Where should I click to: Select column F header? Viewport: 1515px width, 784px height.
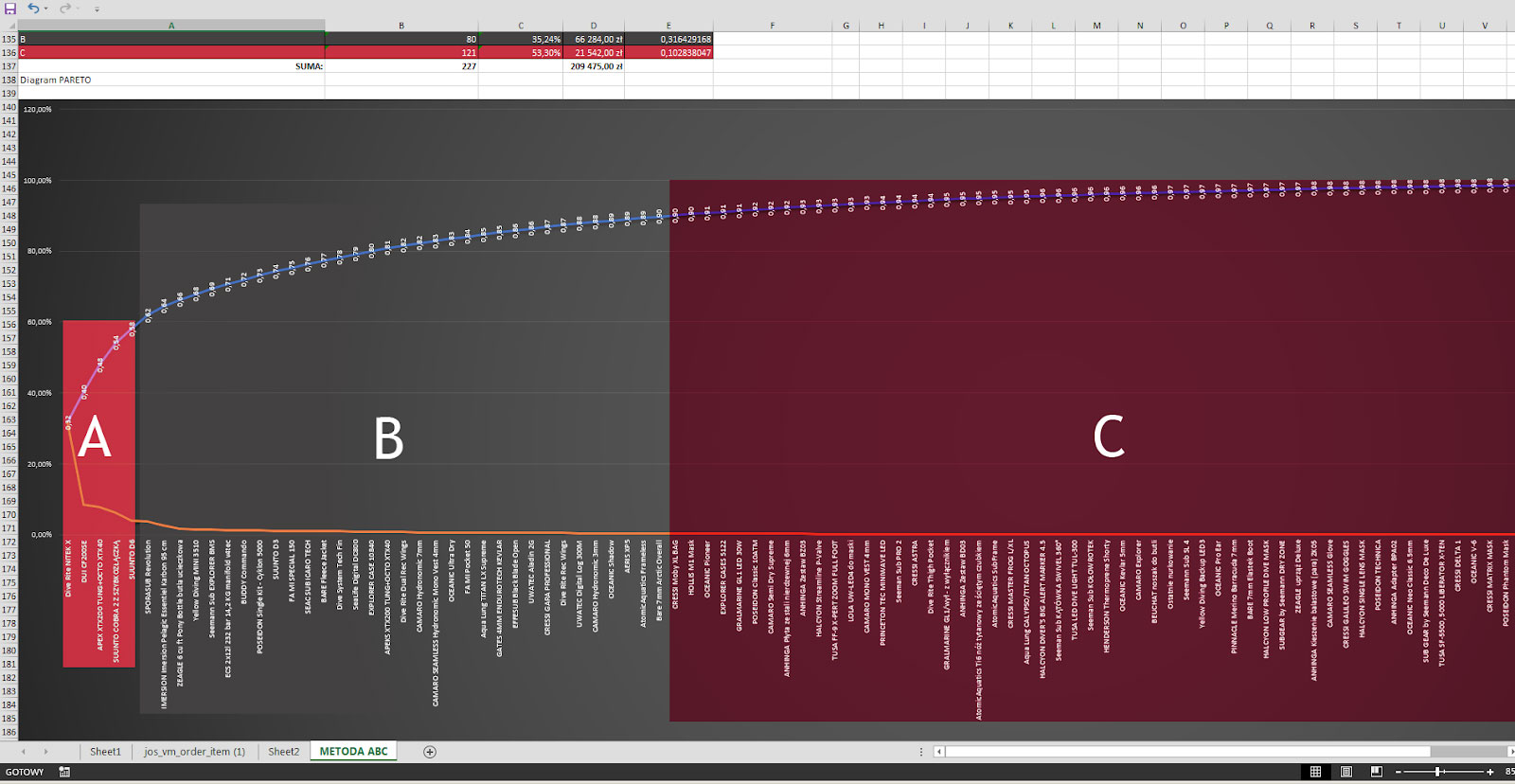coord(772,26)
